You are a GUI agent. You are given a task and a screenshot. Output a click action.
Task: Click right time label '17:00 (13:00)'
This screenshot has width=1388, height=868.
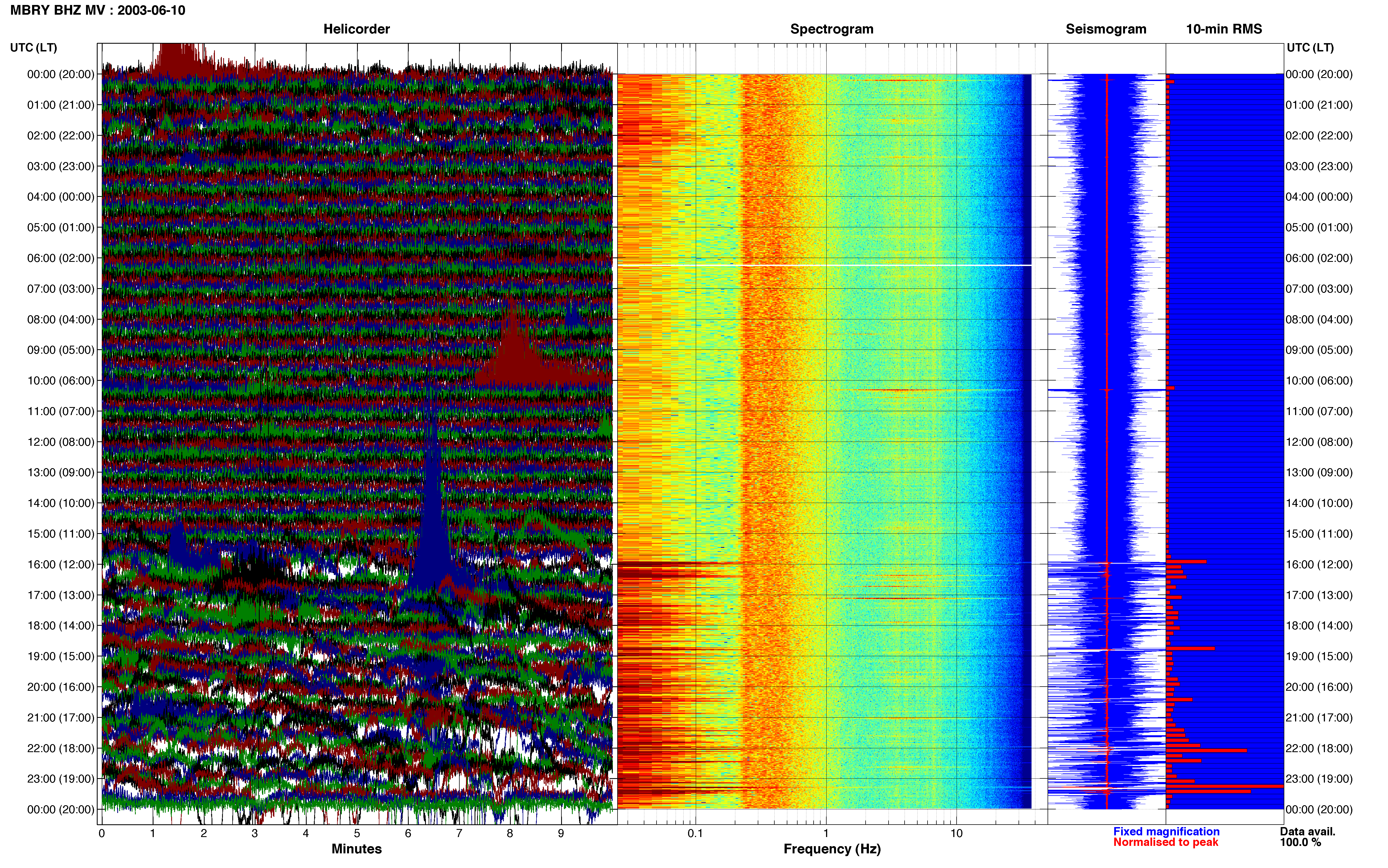(1319, 595)
